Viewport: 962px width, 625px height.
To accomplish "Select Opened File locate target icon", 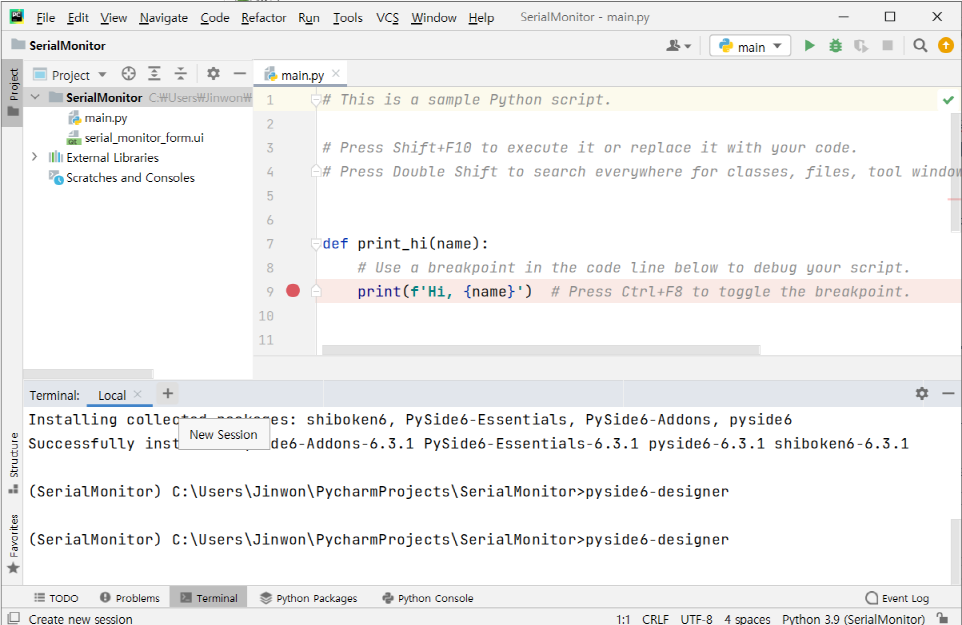I will pyautogui.click(x=128, y=74).
